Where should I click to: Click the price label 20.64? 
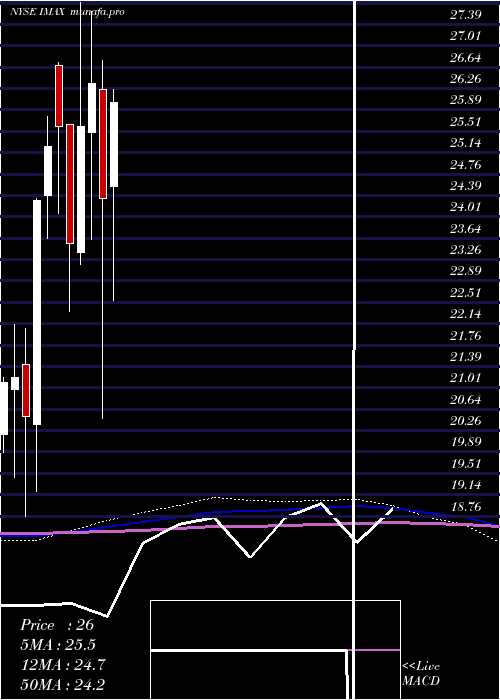point(465,399)
